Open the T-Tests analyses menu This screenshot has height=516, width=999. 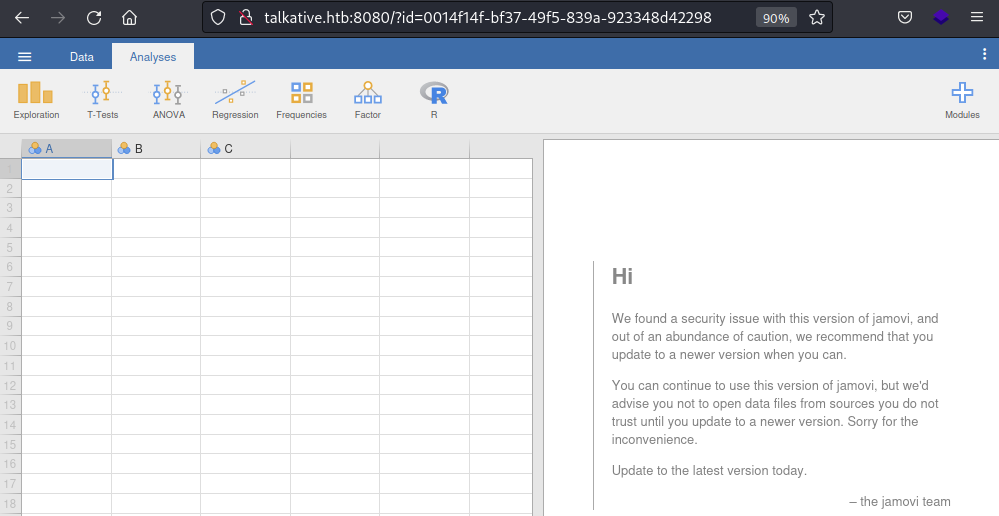tap(103, 100)
